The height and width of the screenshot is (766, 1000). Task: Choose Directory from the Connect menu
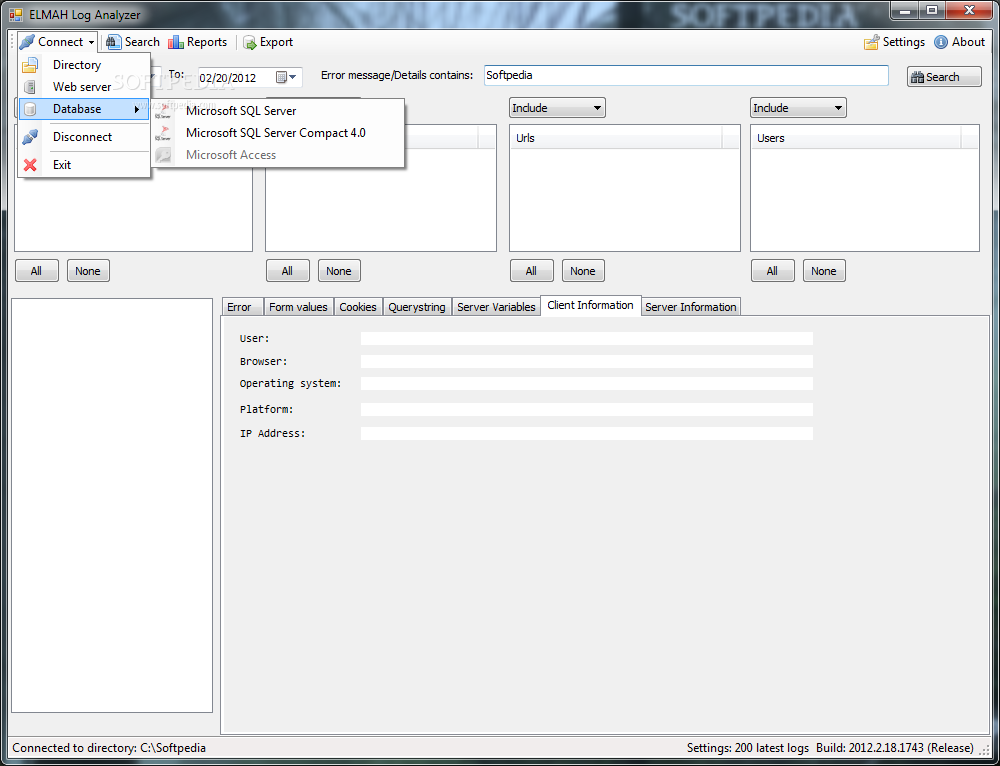point(84,65)
